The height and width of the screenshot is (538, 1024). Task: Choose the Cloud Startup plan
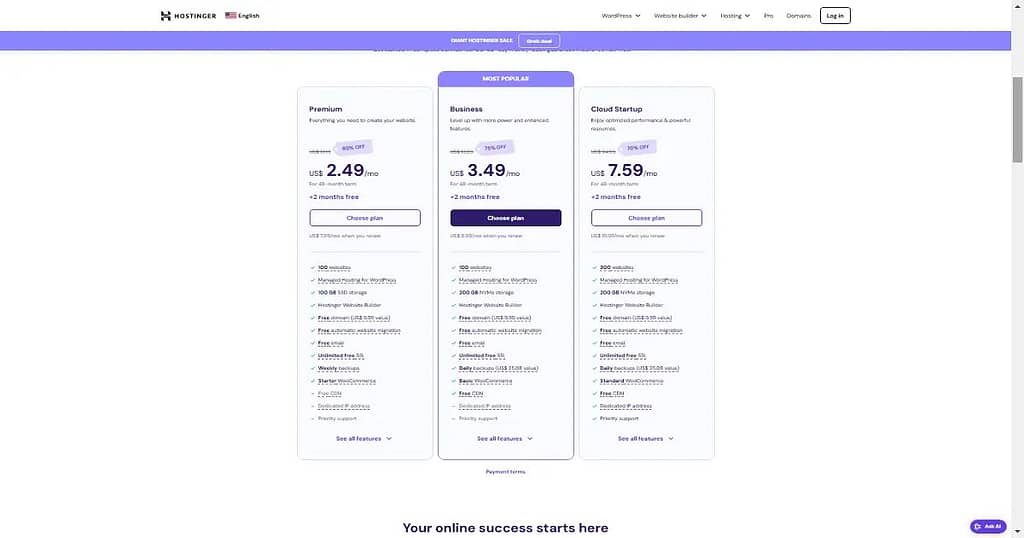click(x=647, y=218)
